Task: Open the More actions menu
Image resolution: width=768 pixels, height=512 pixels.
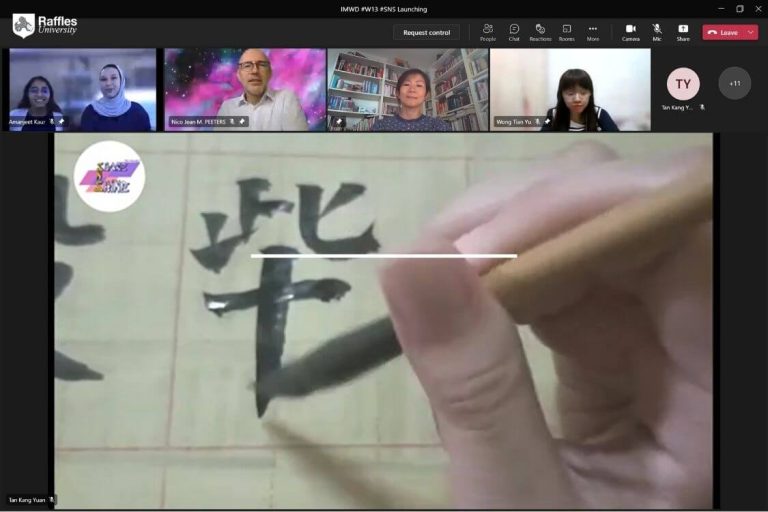Action: [x=592, y=31]
